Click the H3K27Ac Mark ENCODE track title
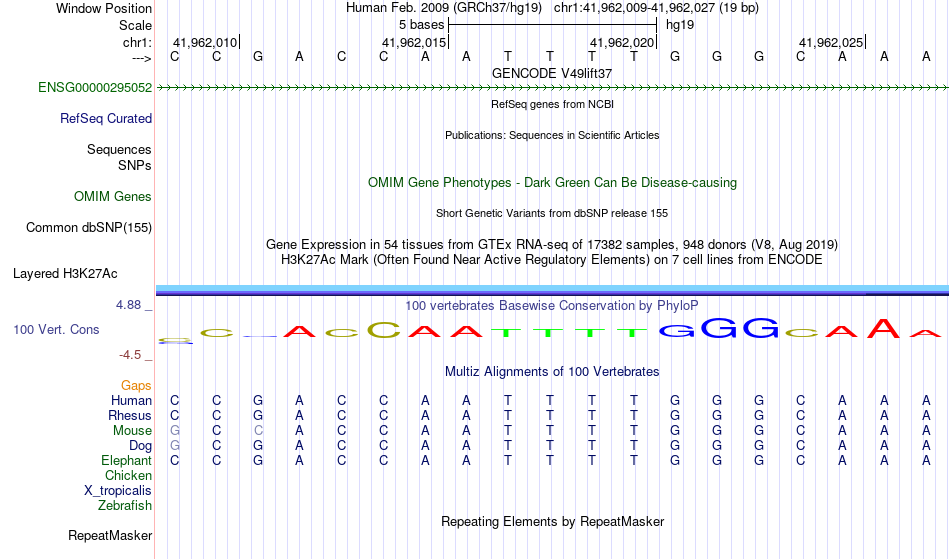 pos(552,260)
